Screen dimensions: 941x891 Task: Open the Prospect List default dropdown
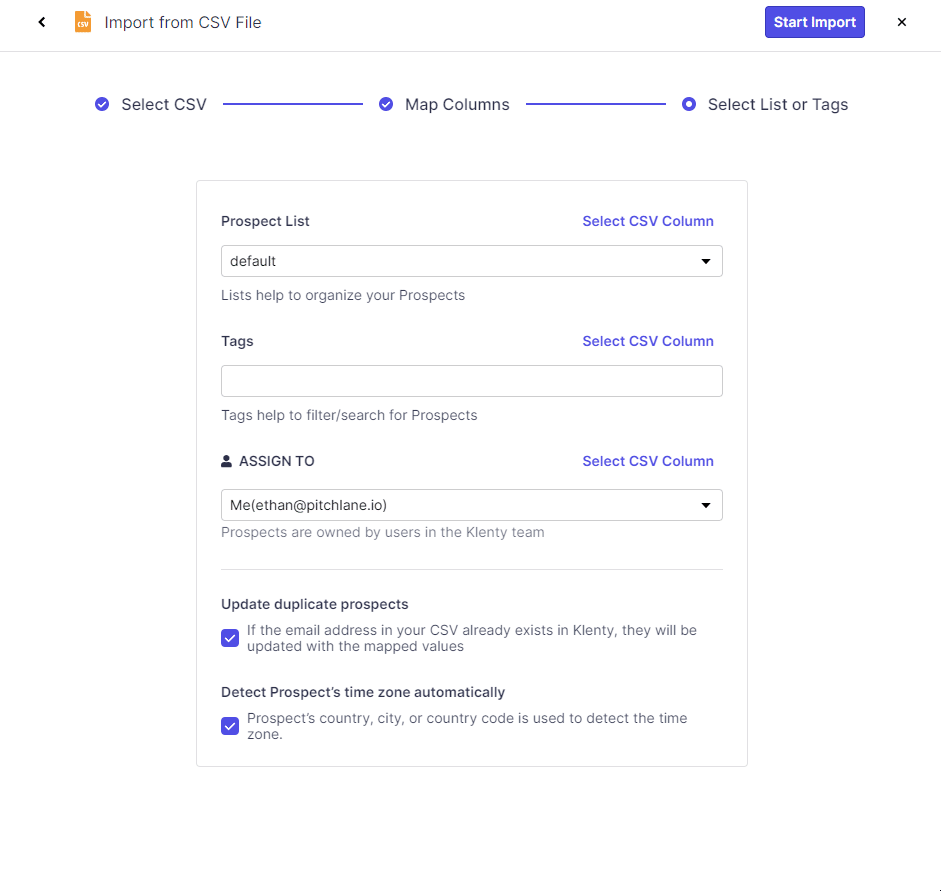point(471,261)
